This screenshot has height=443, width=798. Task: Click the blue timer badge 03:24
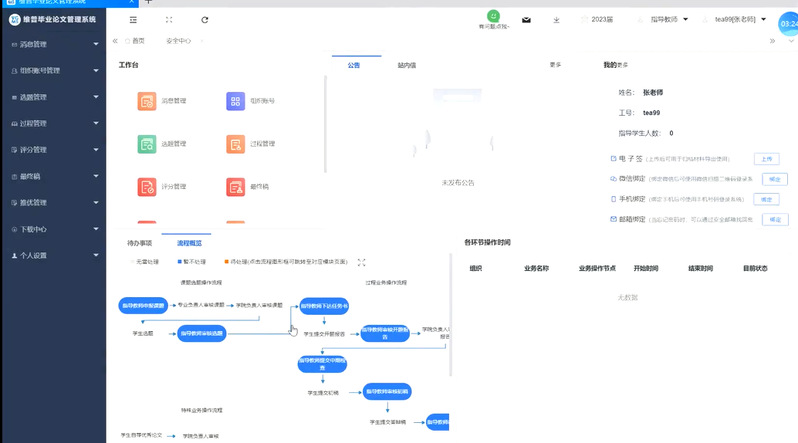pos(788,24)
